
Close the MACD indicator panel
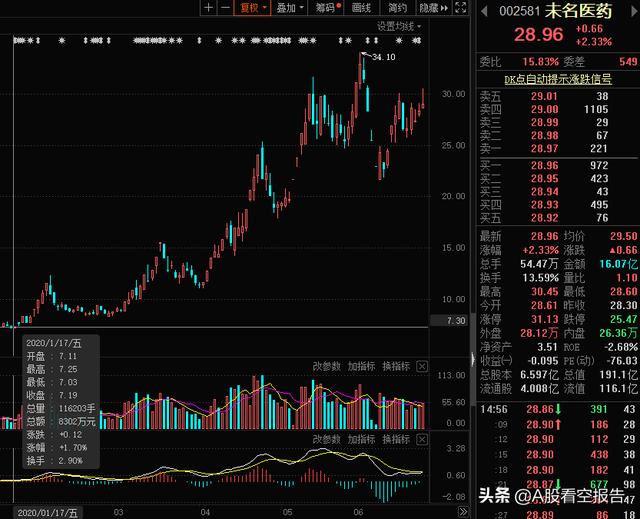(x=422, y=439)
